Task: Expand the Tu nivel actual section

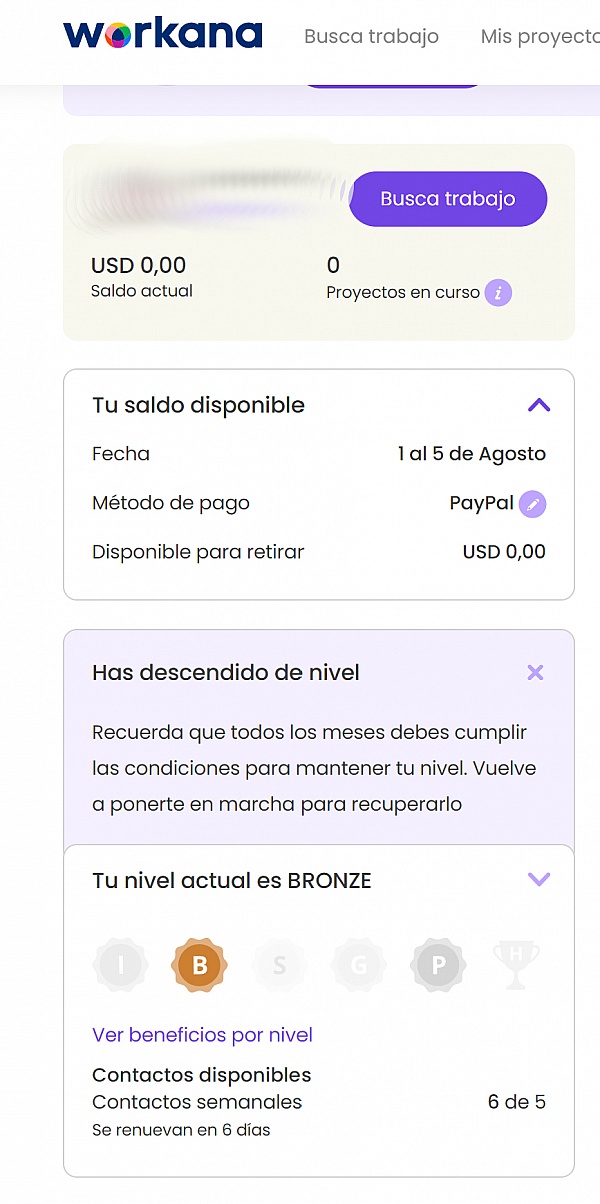Action: [x=538, y=880]
